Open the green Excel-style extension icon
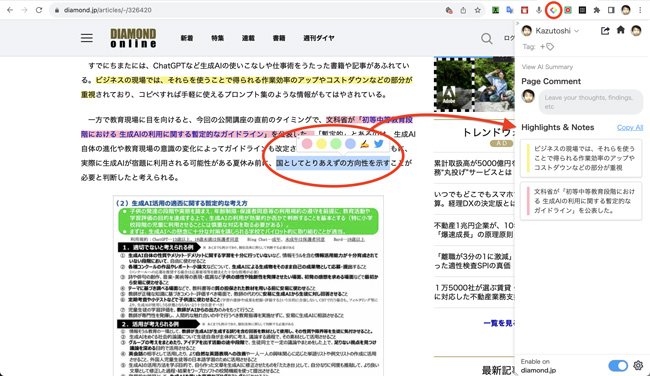The width and height of the screenshot is (650, 376). (495, 10)
